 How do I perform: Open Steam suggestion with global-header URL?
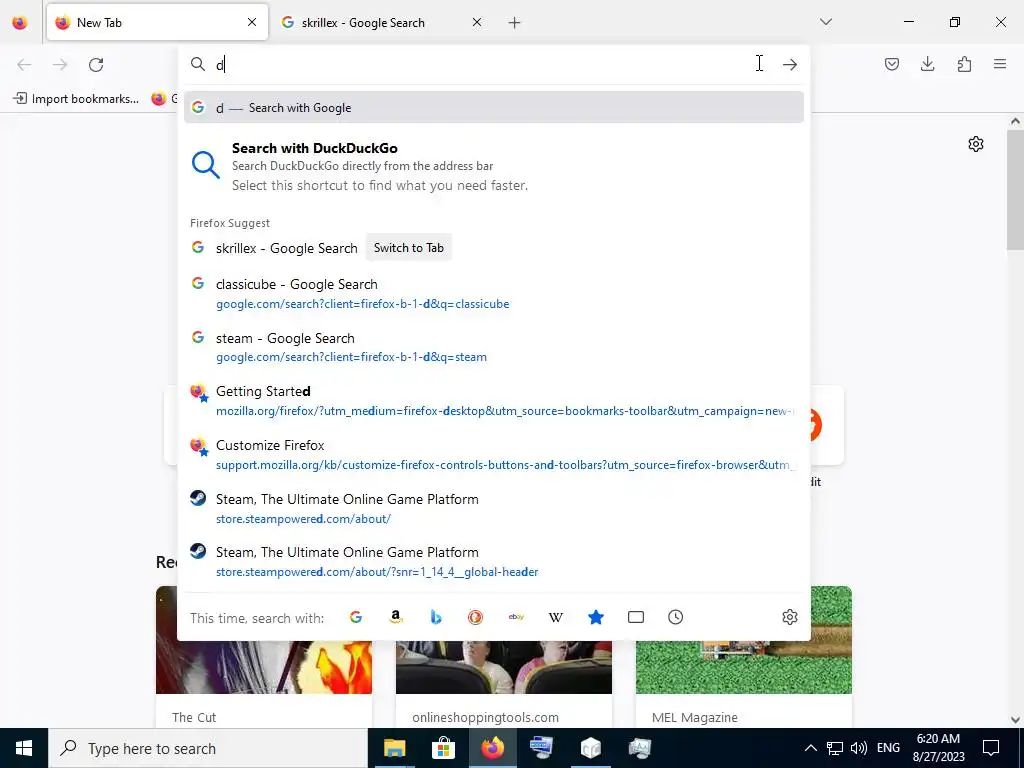(x=494, y=562)
